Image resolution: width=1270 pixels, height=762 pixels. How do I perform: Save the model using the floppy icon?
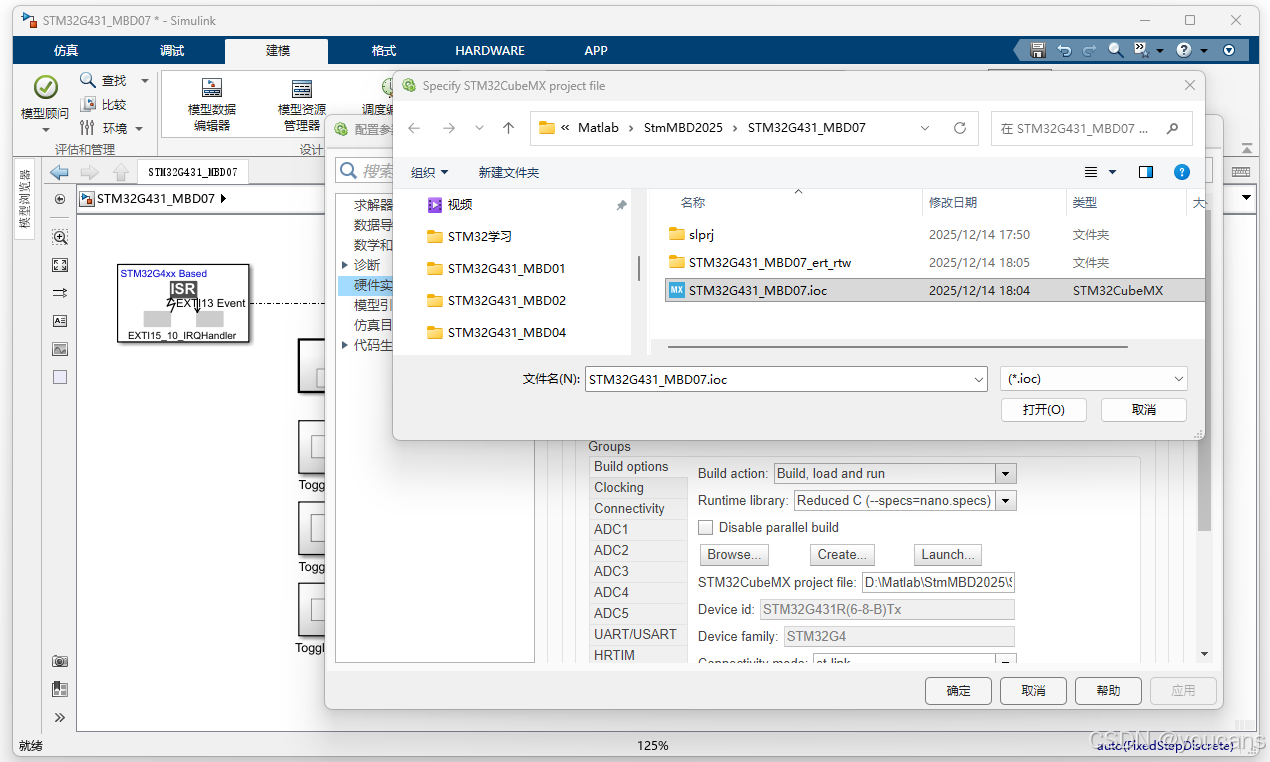coord(1038,50)
